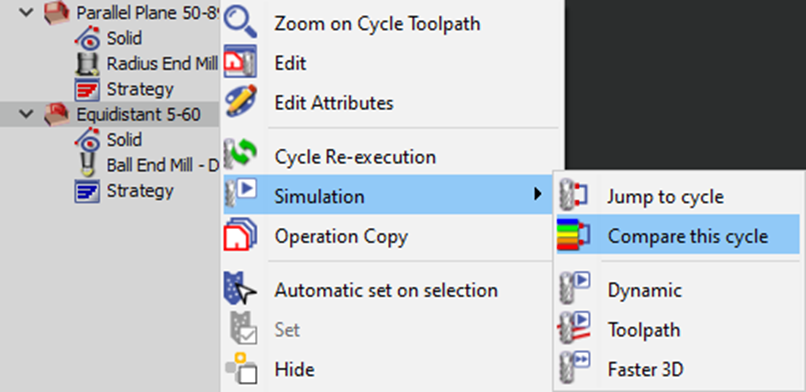Select Solid item under Parallel Plane
The image size is (806, 392).
tap(109, 38)
